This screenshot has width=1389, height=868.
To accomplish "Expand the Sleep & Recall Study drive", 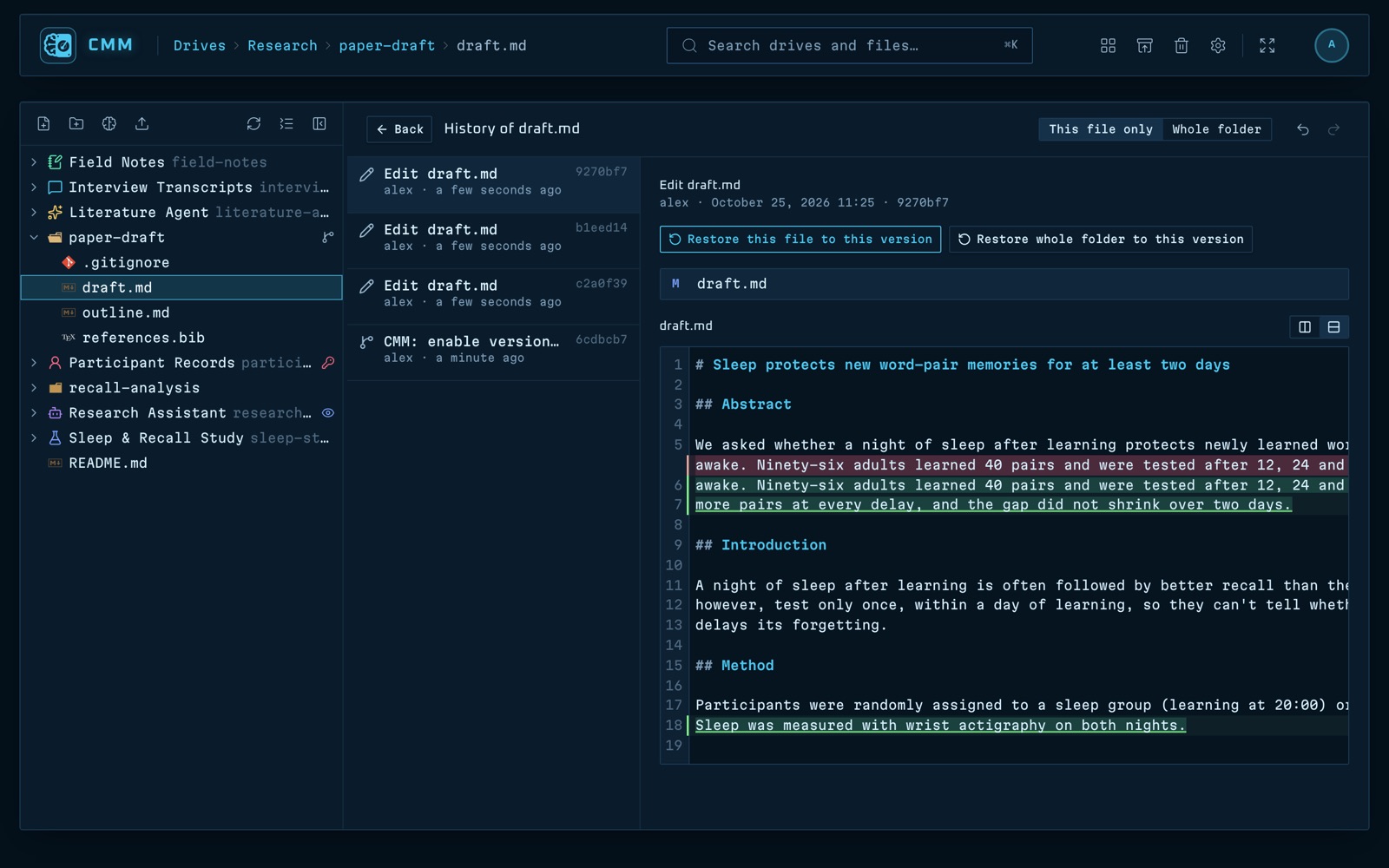I will click(34, 438).
